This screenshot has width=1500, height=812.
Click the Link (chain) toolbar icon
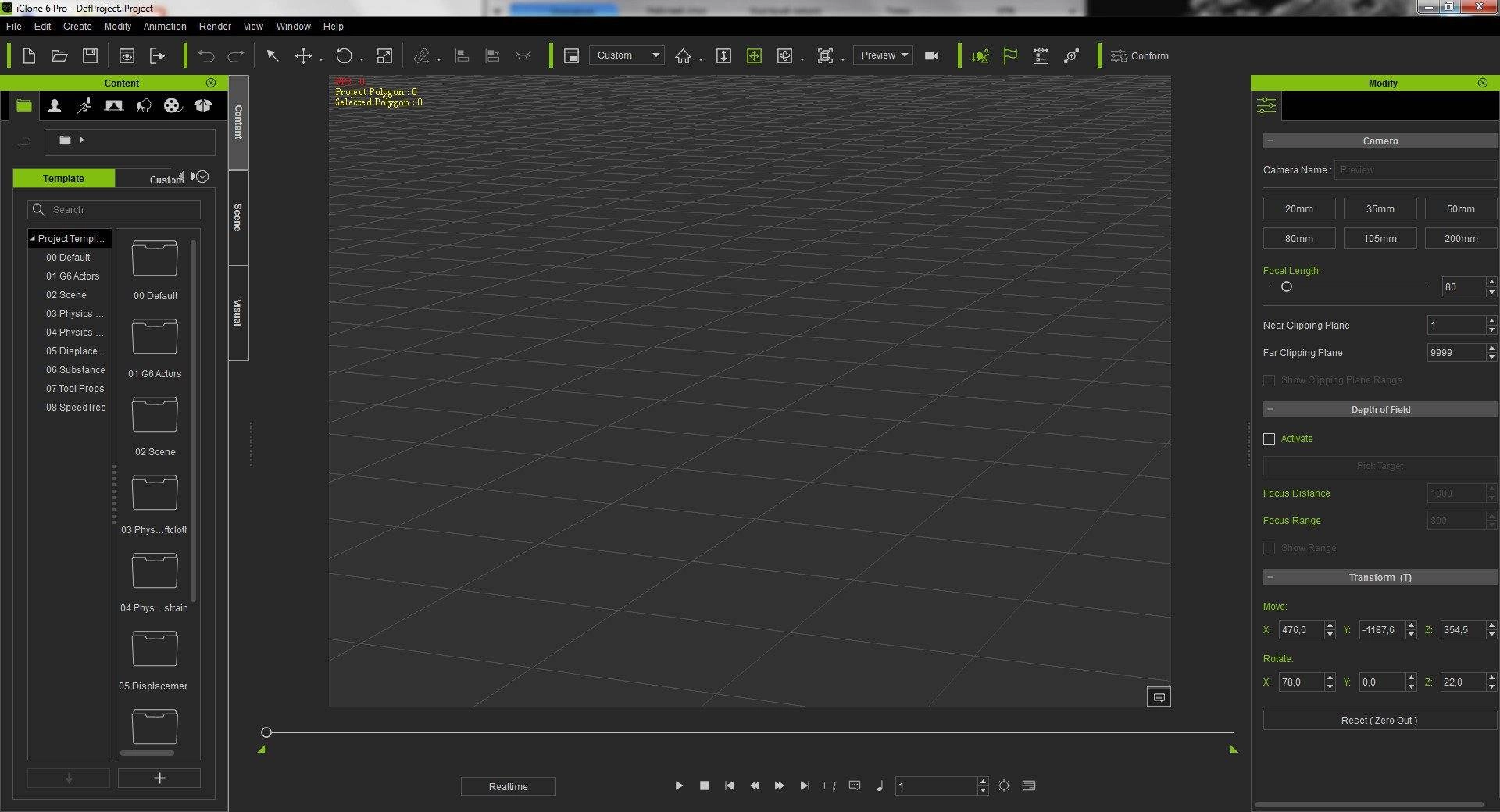[421, 55]
